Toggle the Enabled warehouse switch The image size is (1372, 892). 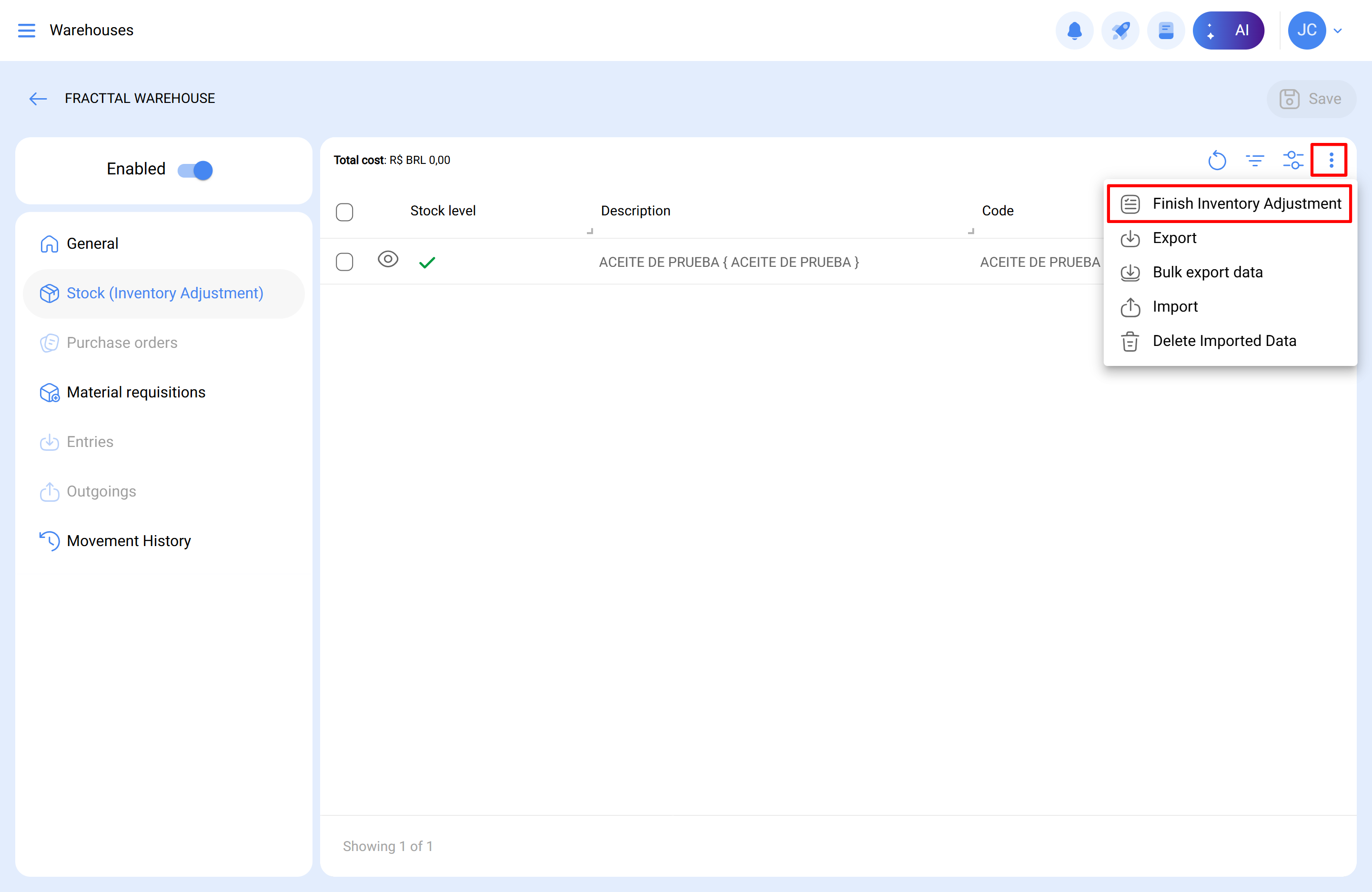pyautogui.click(x=195, y=170)
